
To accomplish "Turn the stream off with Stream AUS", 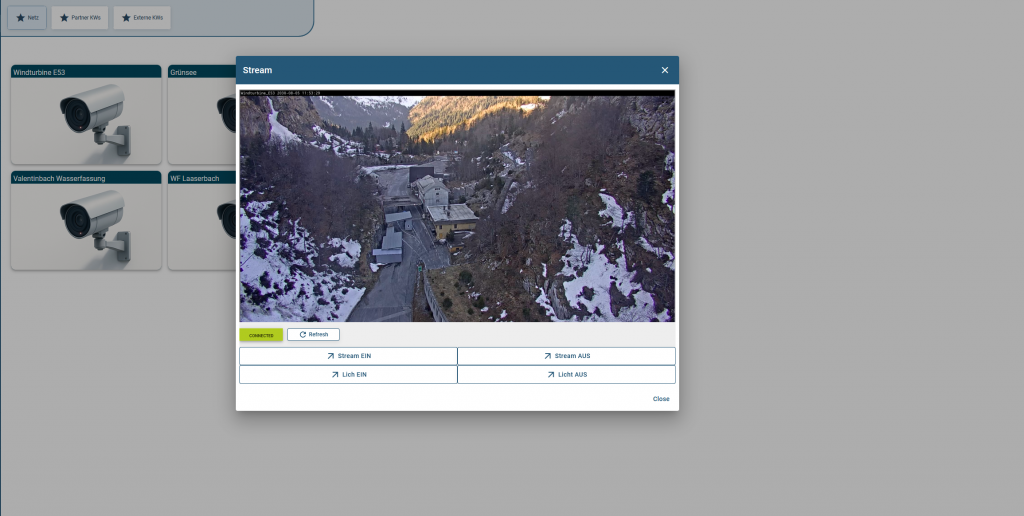I will coord(566,356).
